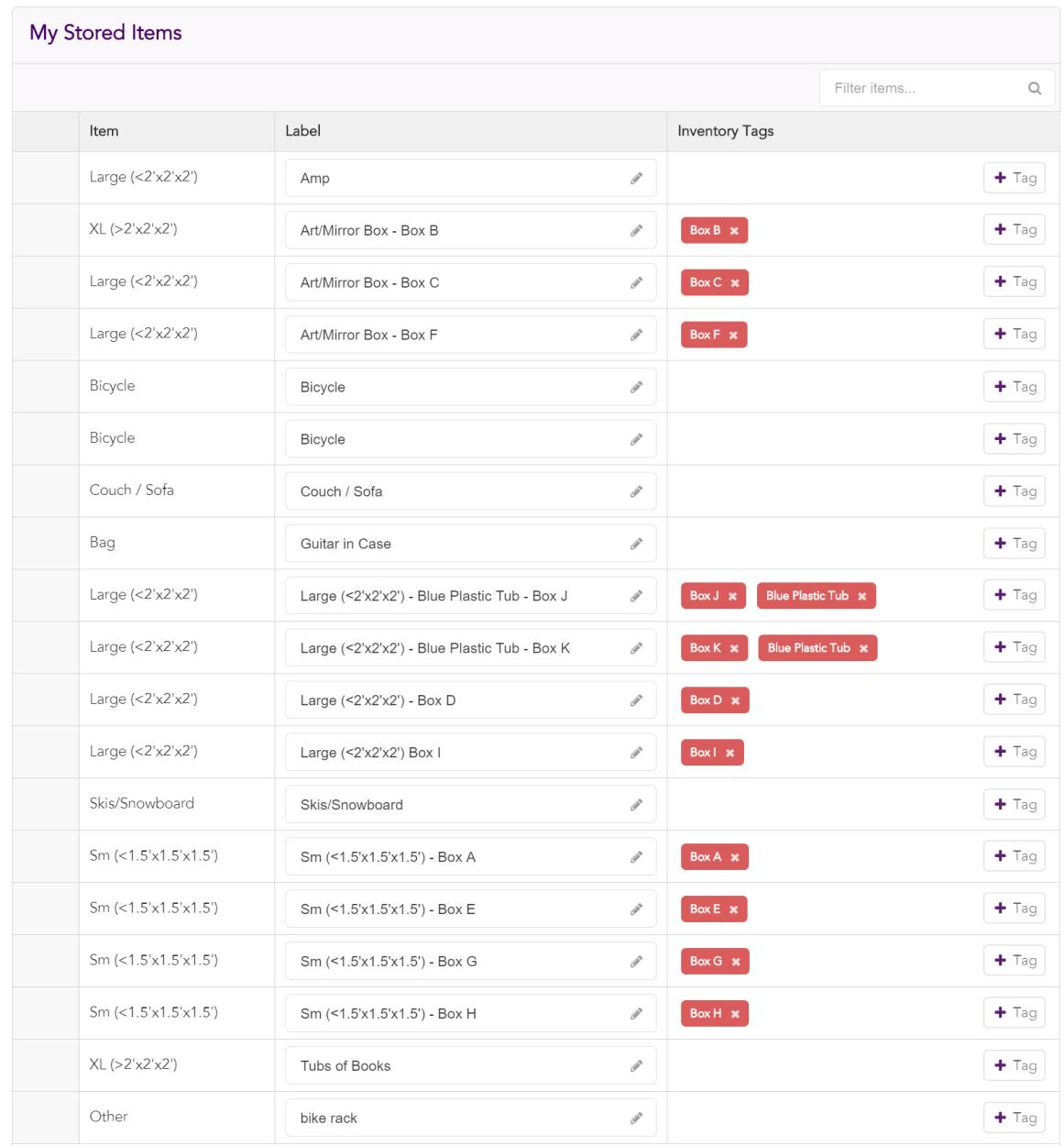Click the pencil edit icon for Amp label
This screenshot has height=1146, width=1064.
636,179
